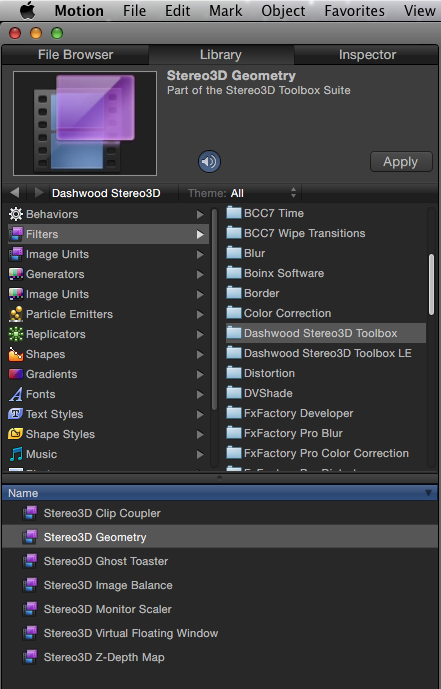Select the Color Correction folder

coord(325,313)
